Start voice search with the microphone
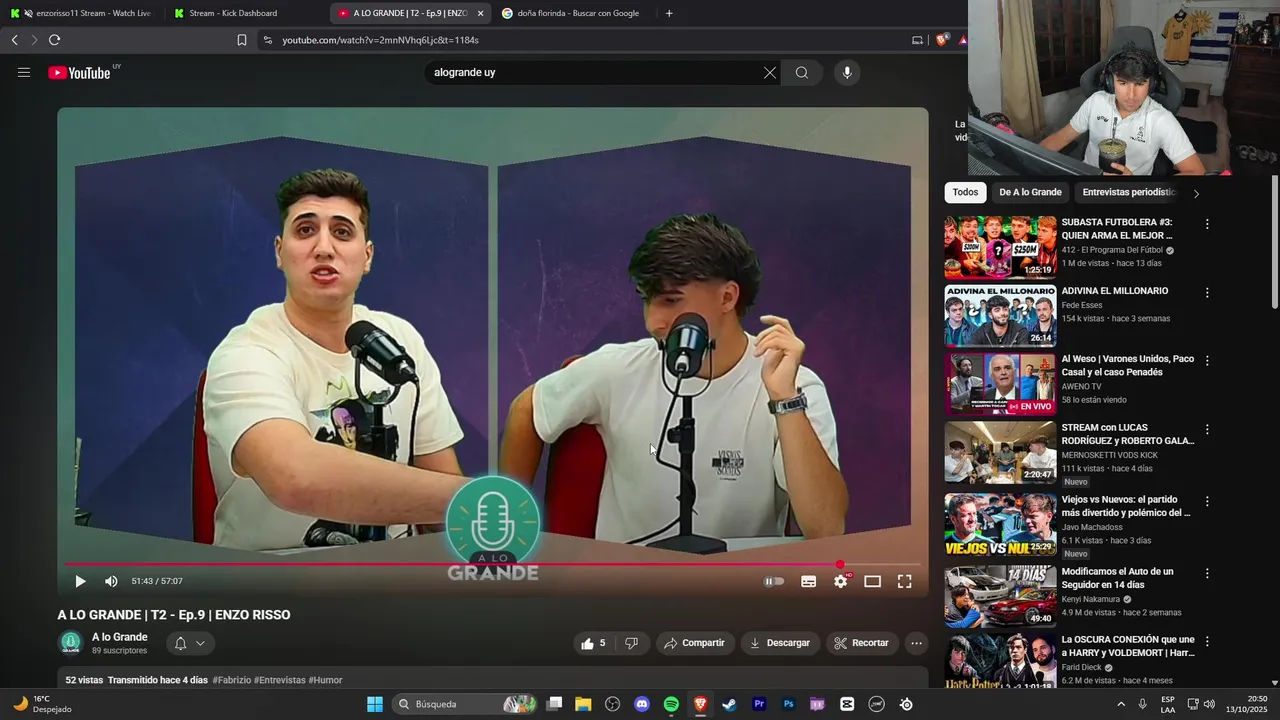This screenshot has height=720, width=1280. 847,72
